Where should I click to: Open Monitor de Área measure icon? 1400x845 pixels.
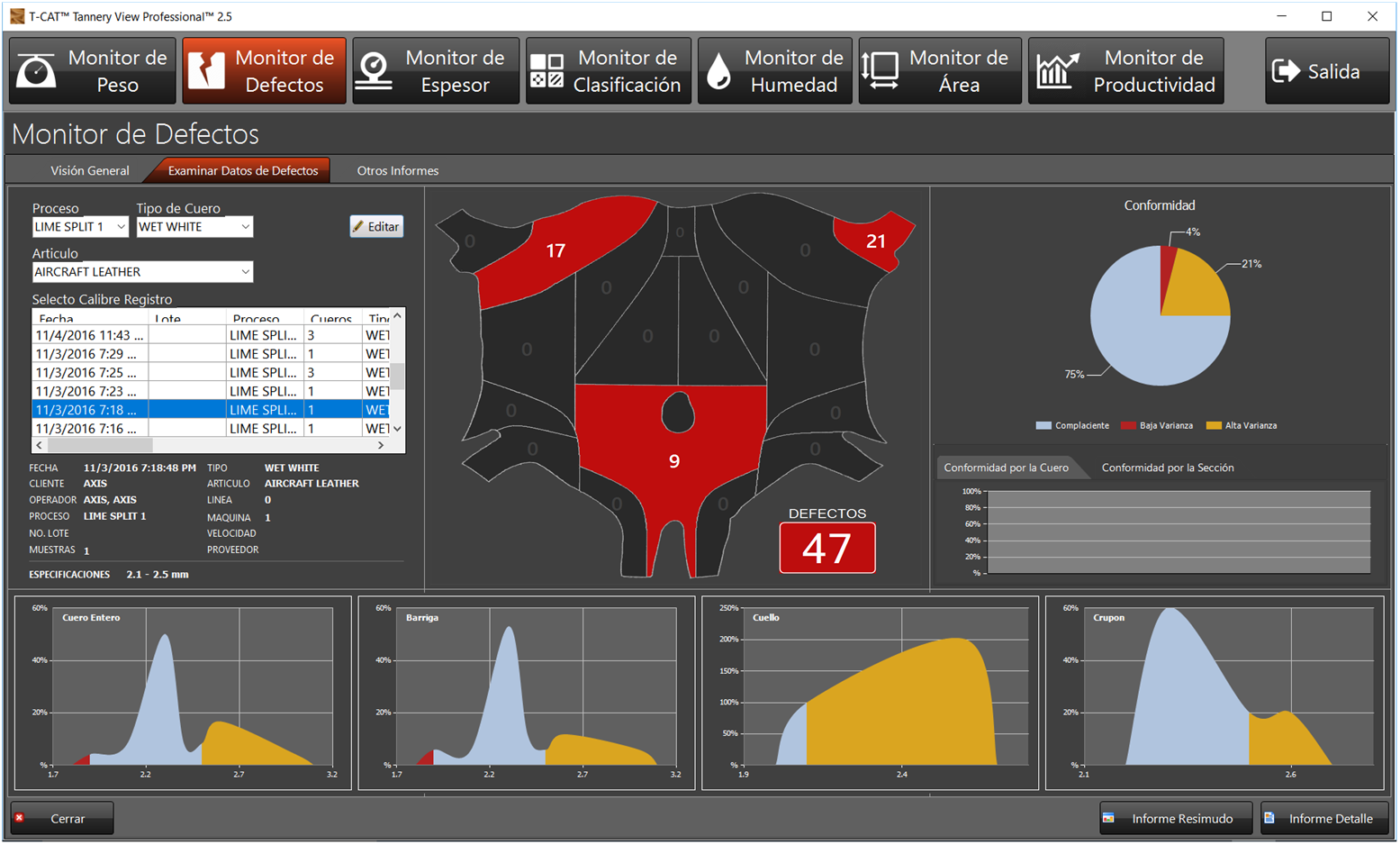(x=880, y=71)
